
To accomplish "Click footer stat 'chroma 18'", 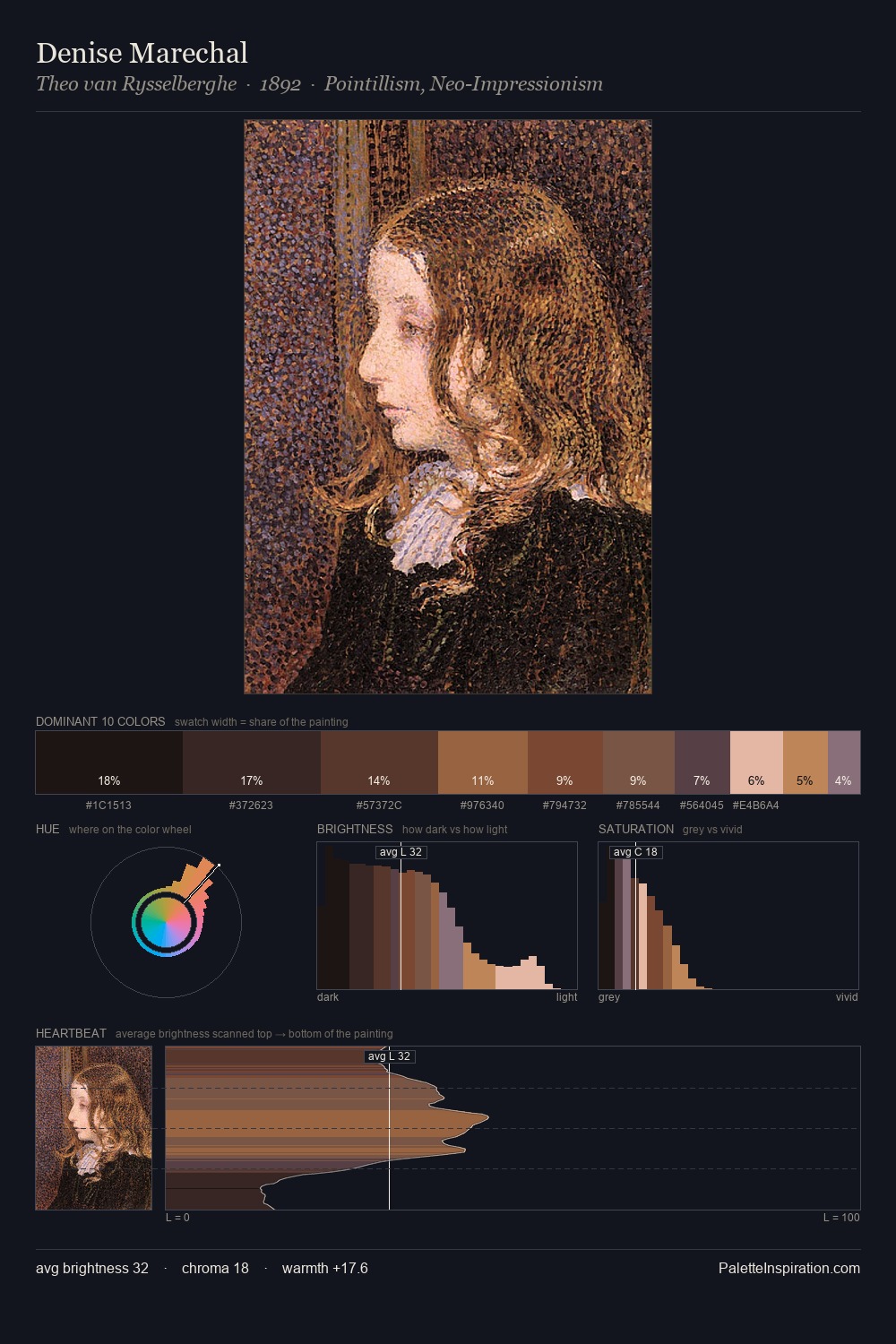I will 215,1268.
